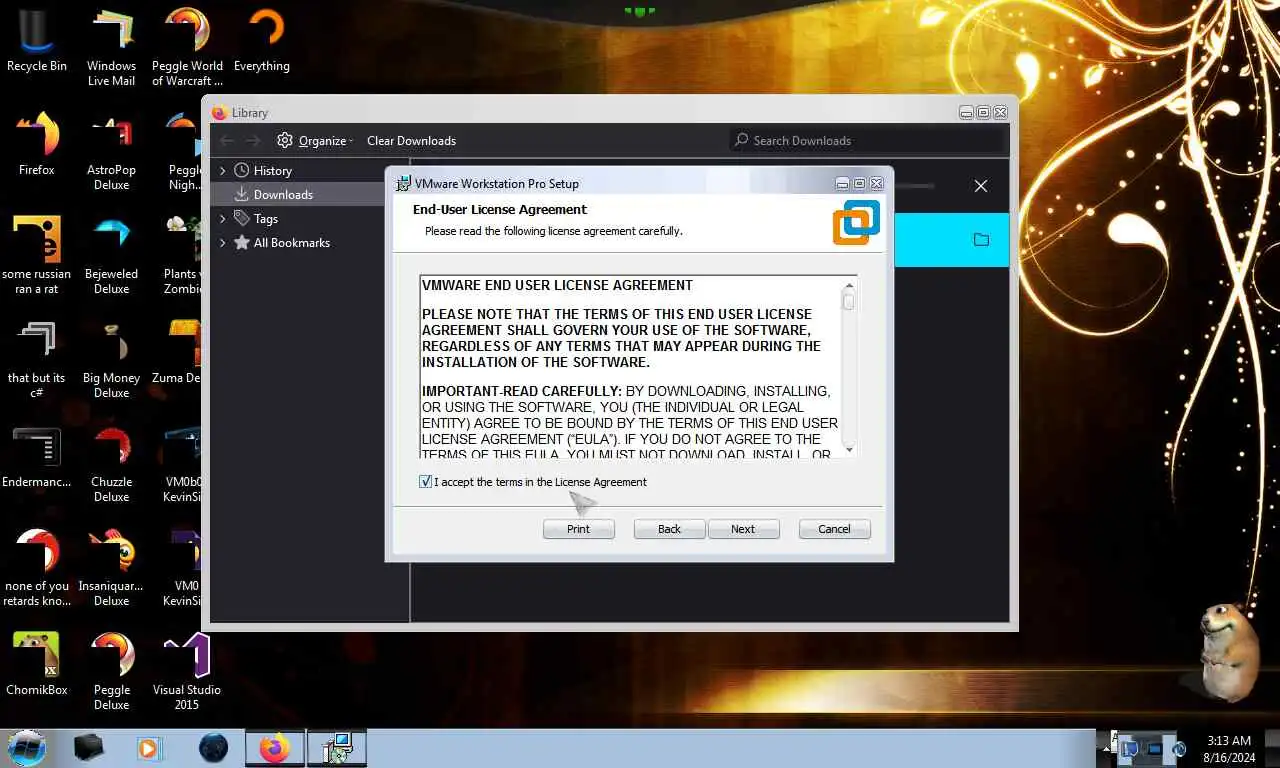Open Peggle Deluxe desktop icon

click(111, 671)
